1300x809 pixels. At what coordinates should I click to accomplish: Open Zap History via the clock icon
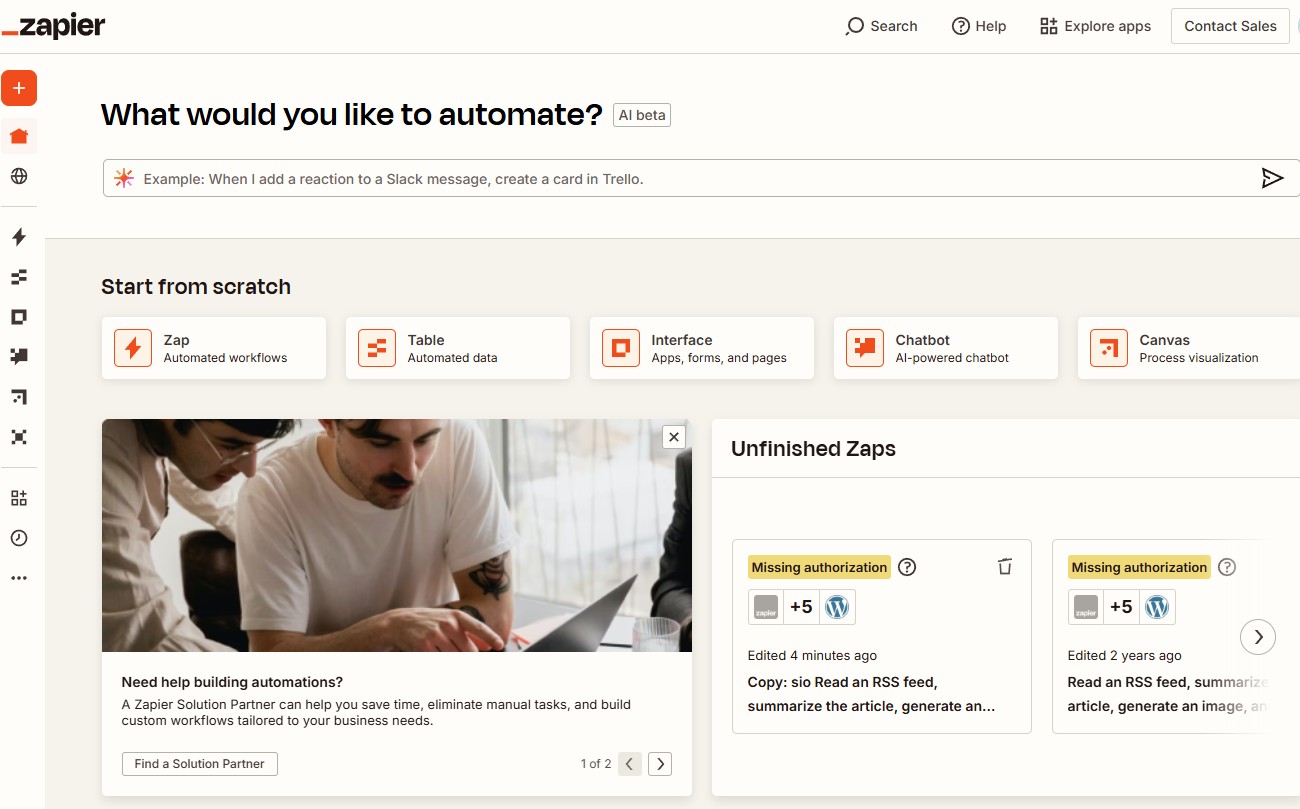(x=19, y=538)
